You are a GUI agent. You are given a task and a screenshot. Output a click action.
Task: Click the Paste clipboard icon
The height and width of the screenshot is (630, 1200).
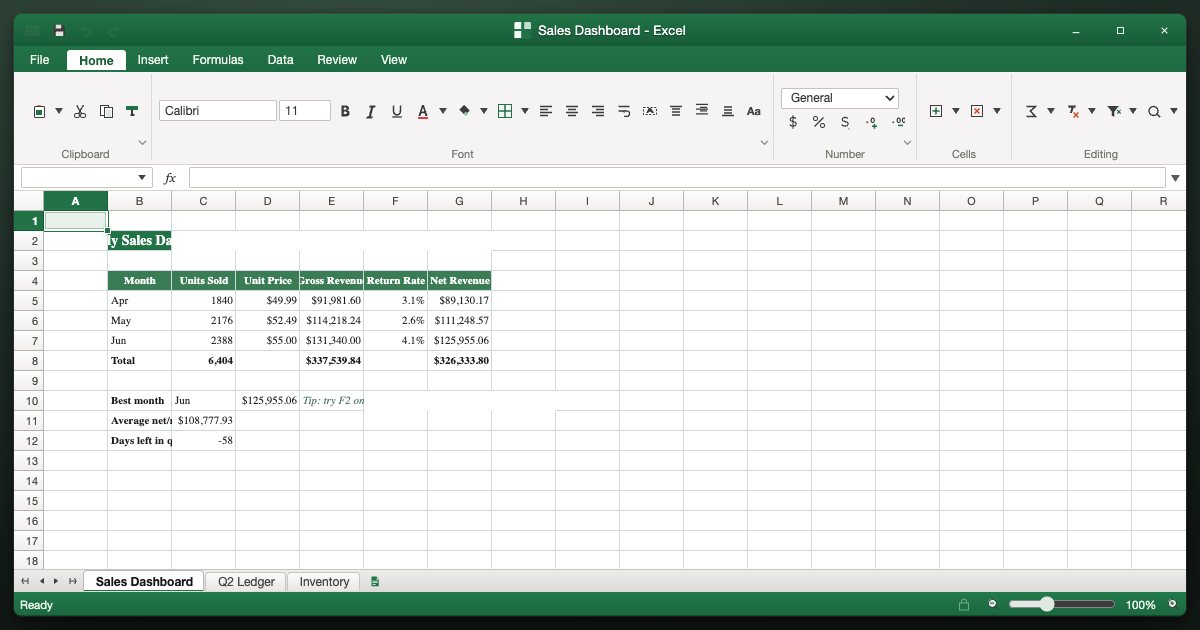click(39, 111)
